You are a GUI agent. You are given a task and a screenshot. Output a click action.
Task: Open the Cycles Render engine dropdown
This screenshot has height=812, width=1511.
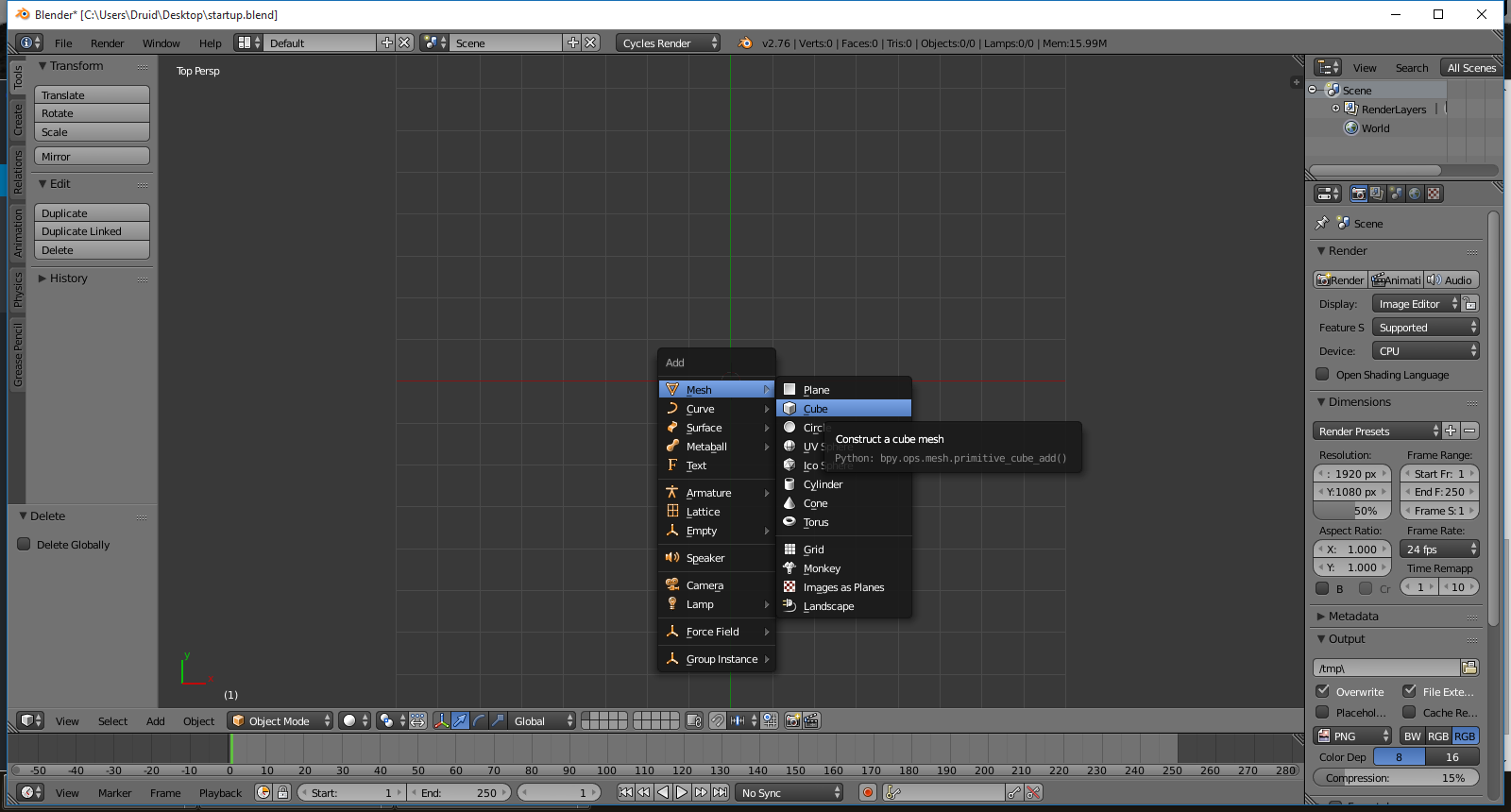[x=669, y=43]
